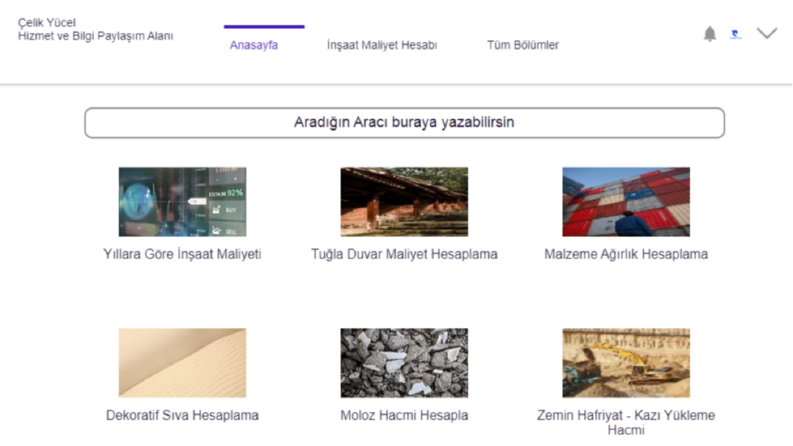Open the Malzeme Ağırlık containers thumbnail
The width and height of the screenshot is (793, 446).
[x=626, y=202]
